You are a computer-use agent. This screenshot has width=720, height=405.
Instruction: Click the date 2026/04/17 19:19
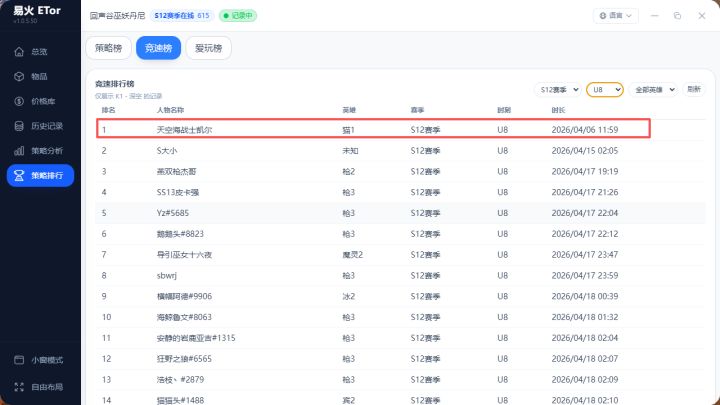pyautogui.click(x=585, y=171)
